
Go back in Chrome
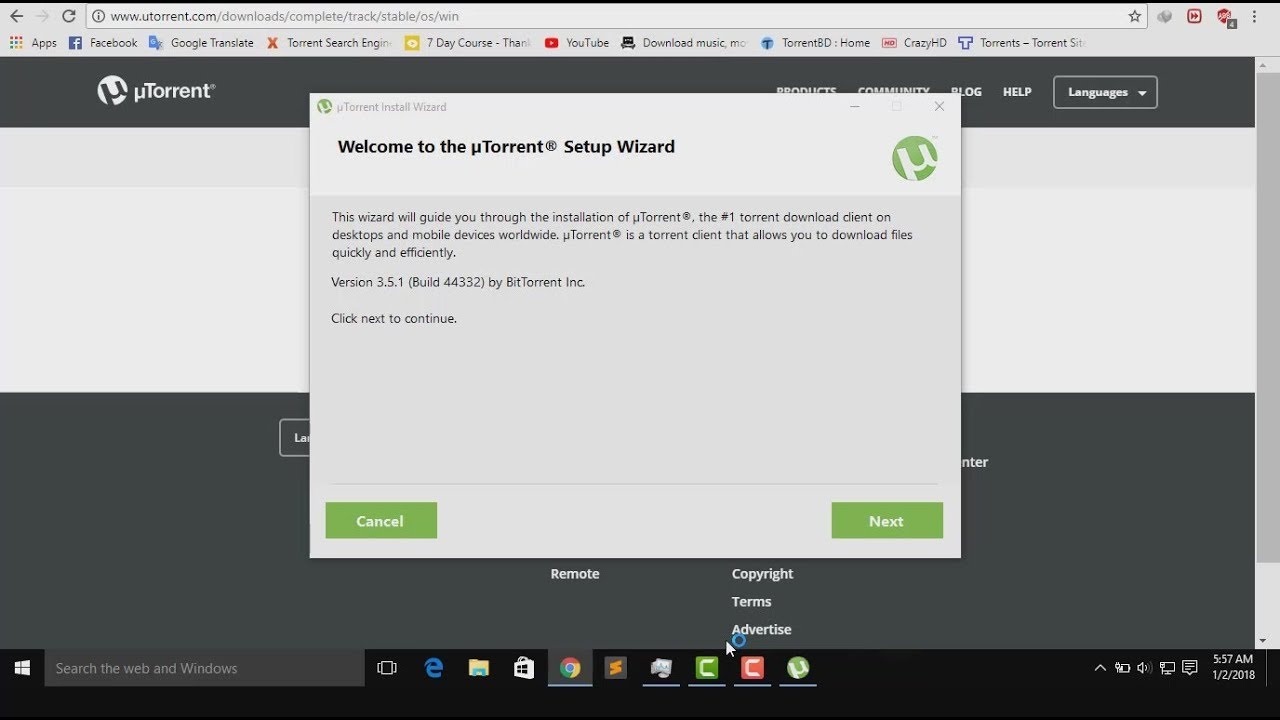(x=16, y=16)
